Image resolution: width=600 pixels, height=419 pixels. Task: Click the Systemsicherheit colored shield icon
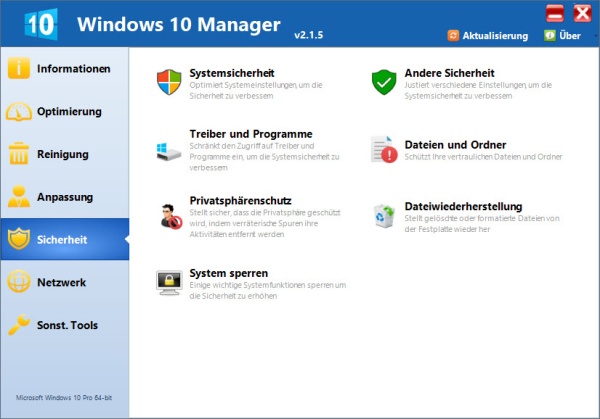169,82
